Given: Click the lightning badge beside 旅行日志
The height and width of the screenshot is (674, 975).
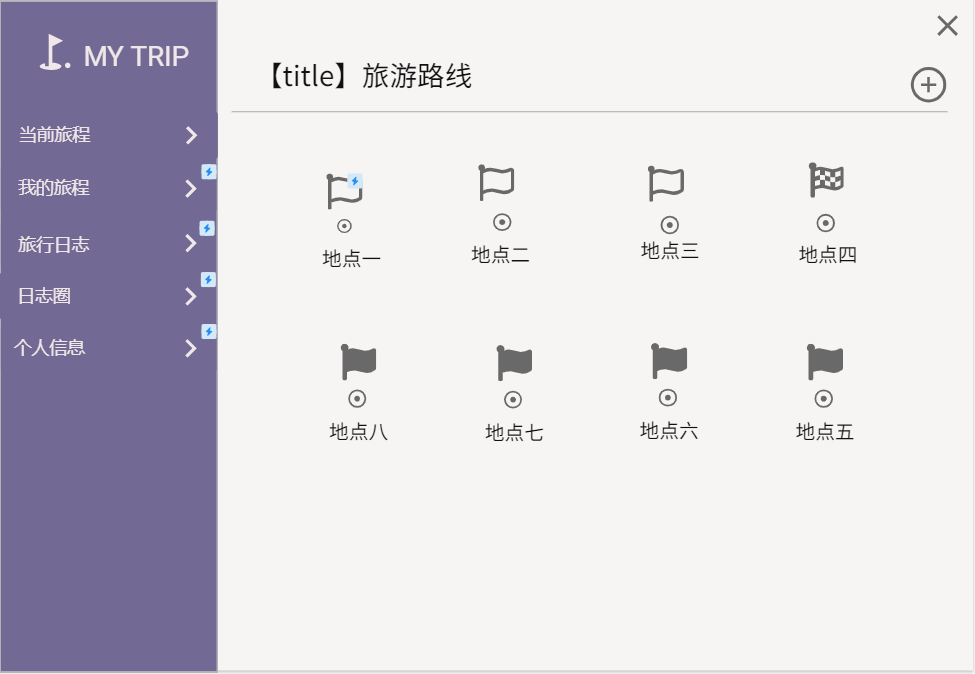Looking at the screenshot, I should click(207, 228).
